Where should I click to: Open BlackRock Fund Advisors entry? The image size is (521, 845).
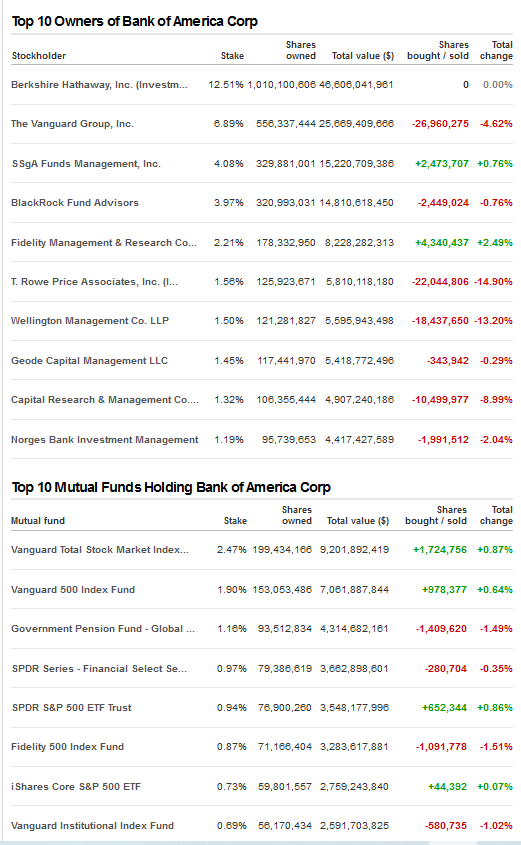(74, 203)
